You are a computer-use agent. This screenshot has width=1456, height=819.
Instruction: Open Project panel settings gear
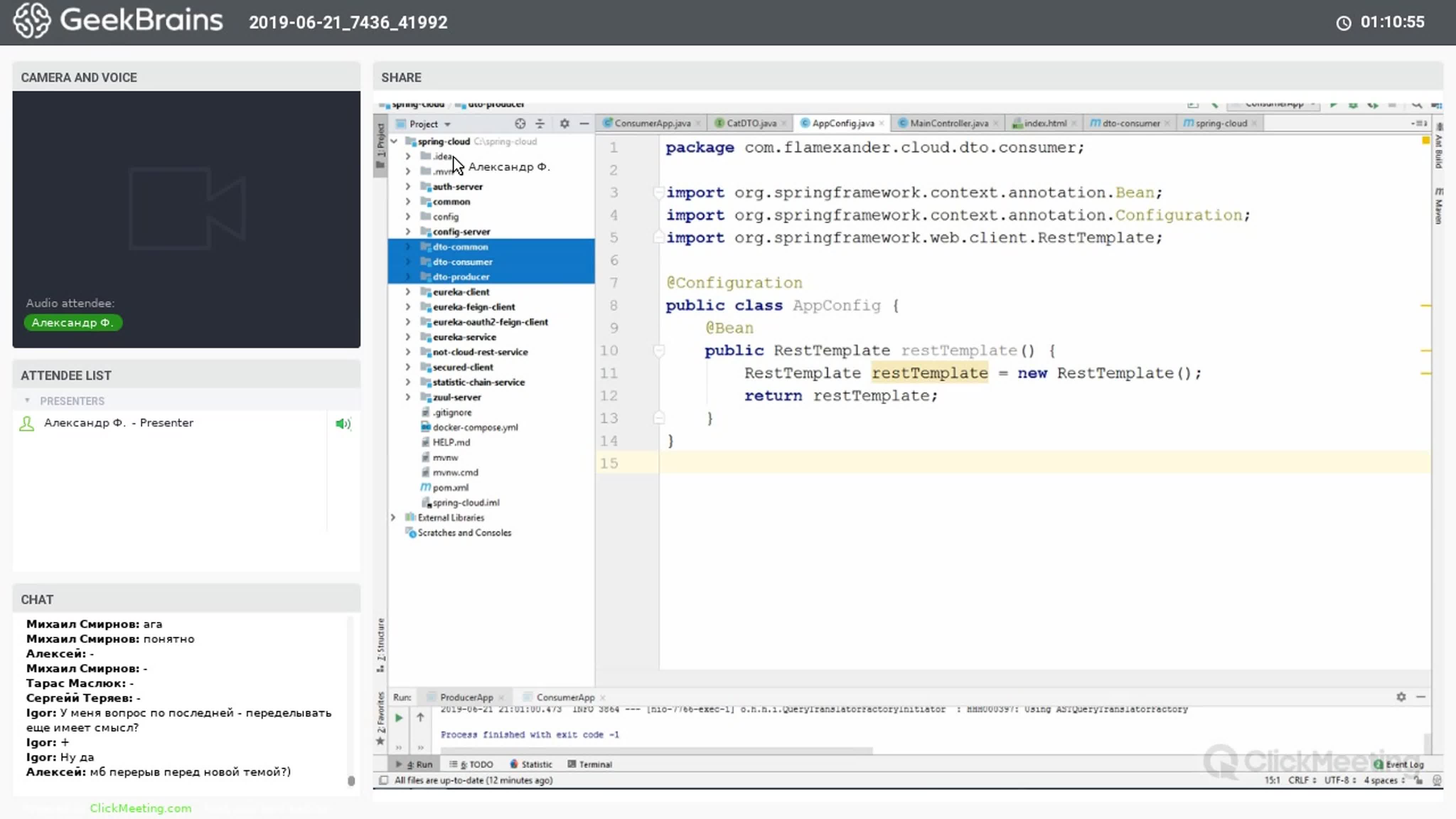click(564, 124)
